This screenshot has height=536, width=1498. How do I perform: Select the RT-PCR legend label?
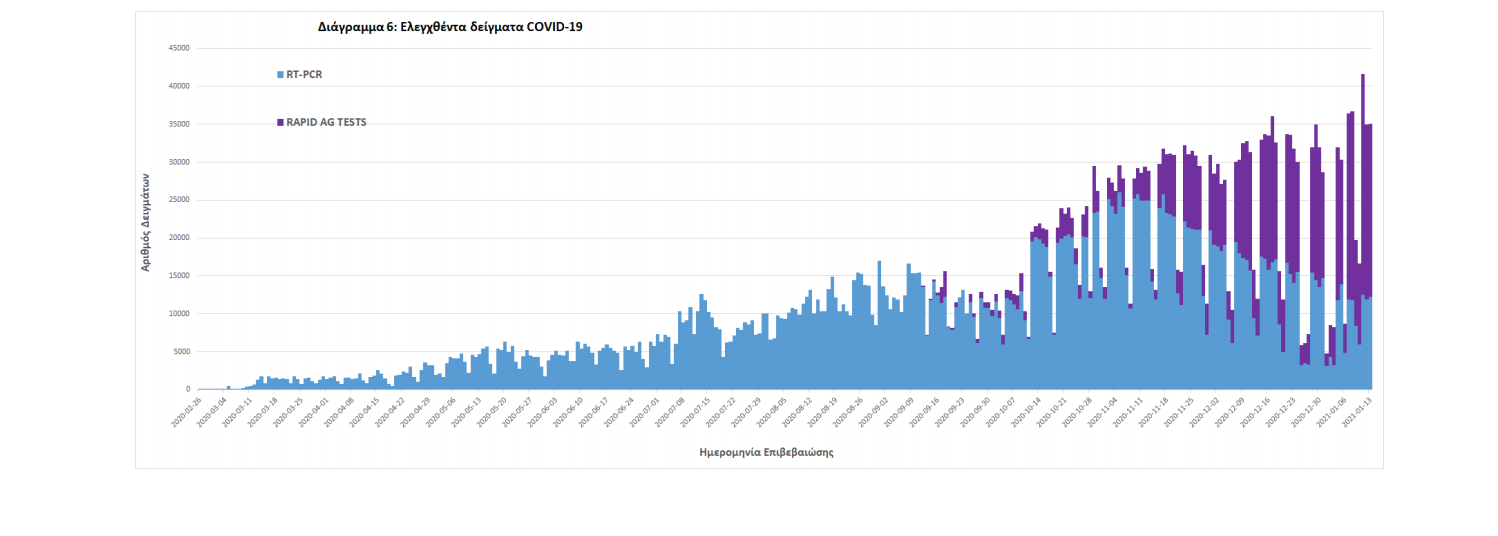click(x=304, y=75)
